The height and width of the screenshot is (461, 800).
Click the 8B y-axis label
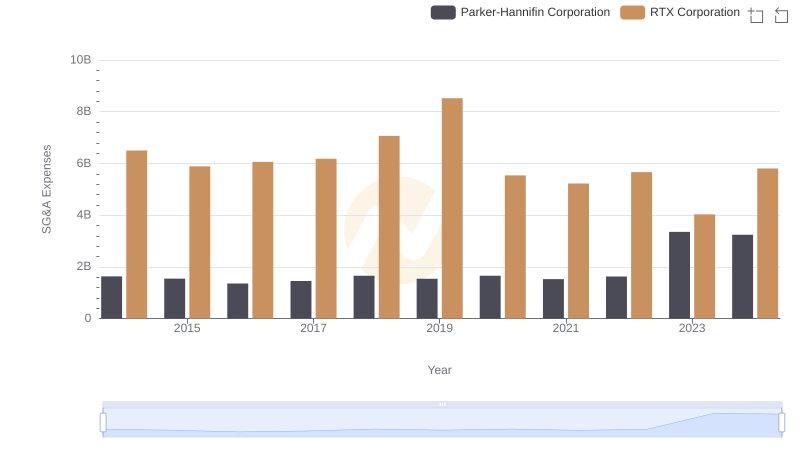tap(84, 111)
